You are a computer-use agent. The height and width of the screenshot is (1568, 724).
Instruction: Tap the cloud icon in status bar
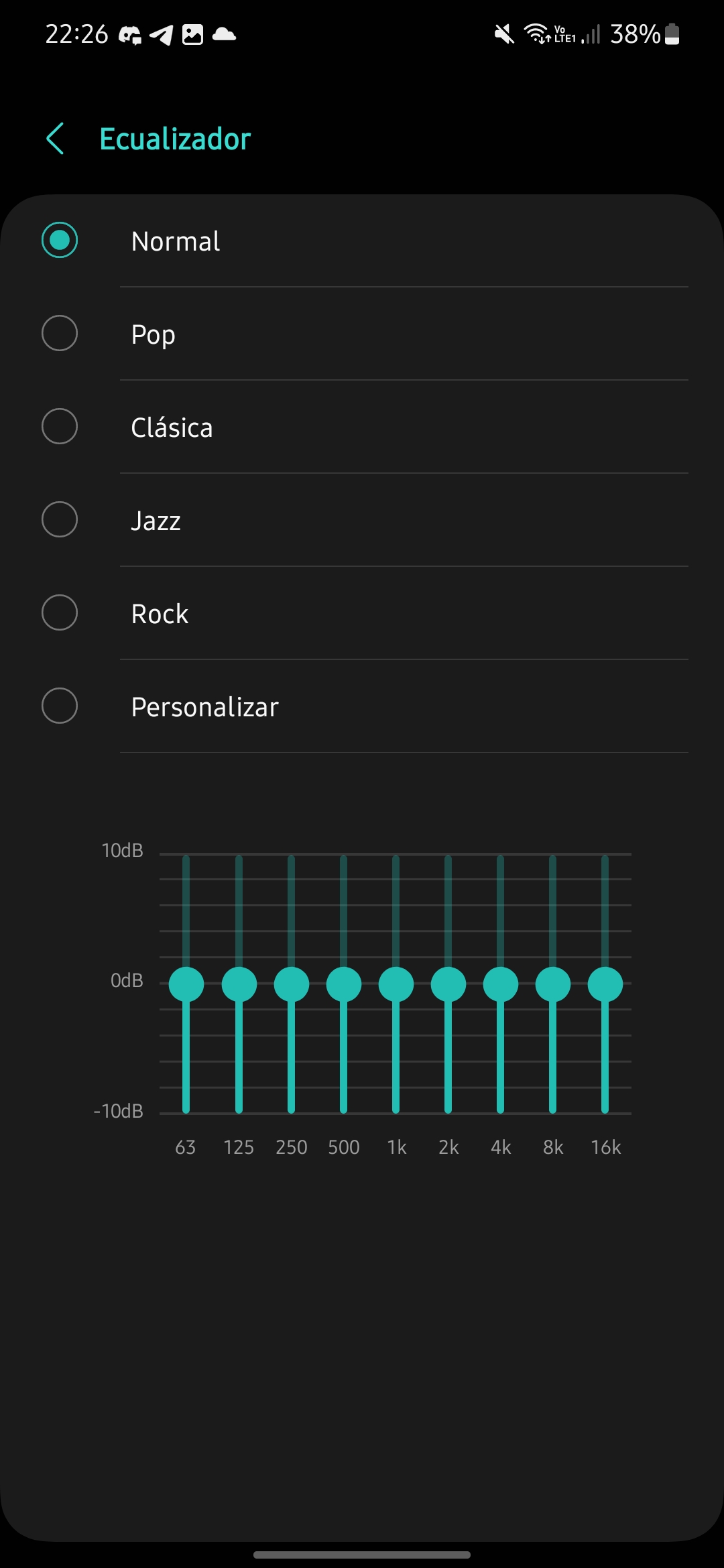pos(224,34)
